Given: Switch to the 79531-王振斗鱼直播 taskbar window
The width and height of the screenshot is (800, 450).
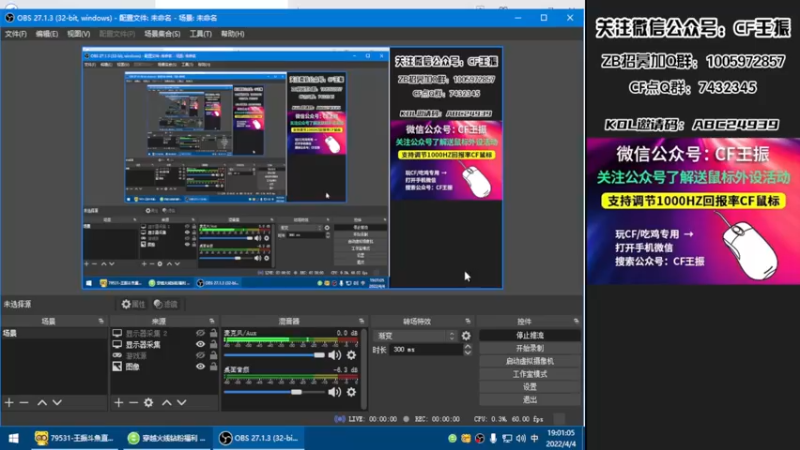Looking at the screenshot, I should (74, 438).
